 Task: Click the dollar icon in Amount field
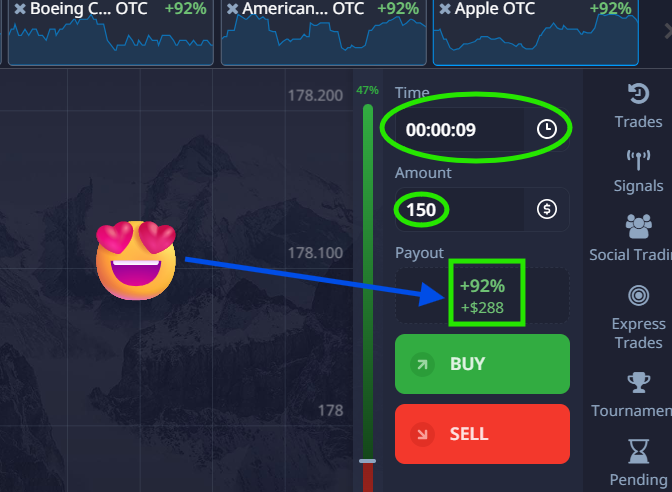pos(547,209)
